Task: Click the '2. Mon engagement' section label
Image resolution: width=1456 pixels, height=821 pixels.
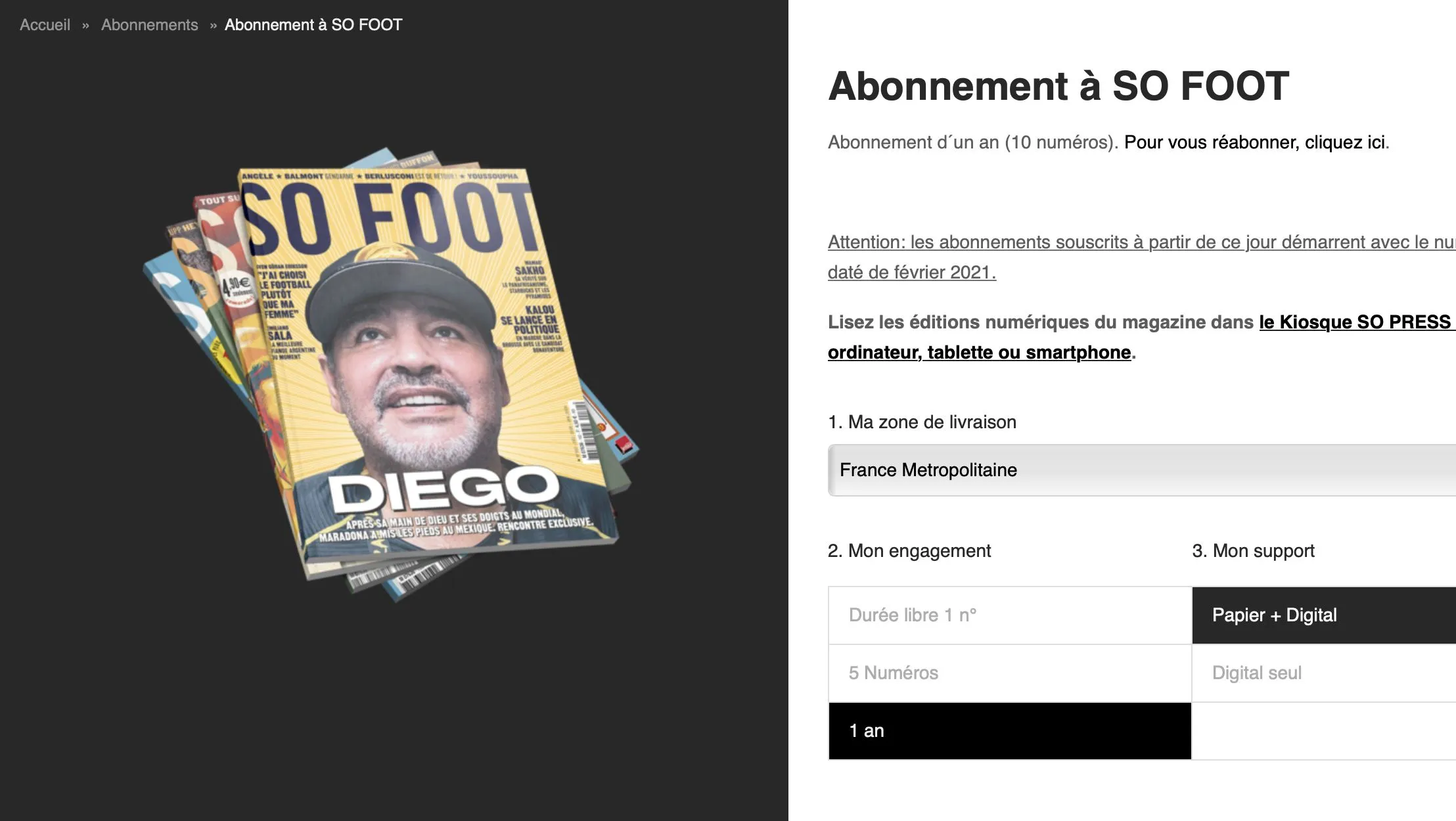Action: 909,550
